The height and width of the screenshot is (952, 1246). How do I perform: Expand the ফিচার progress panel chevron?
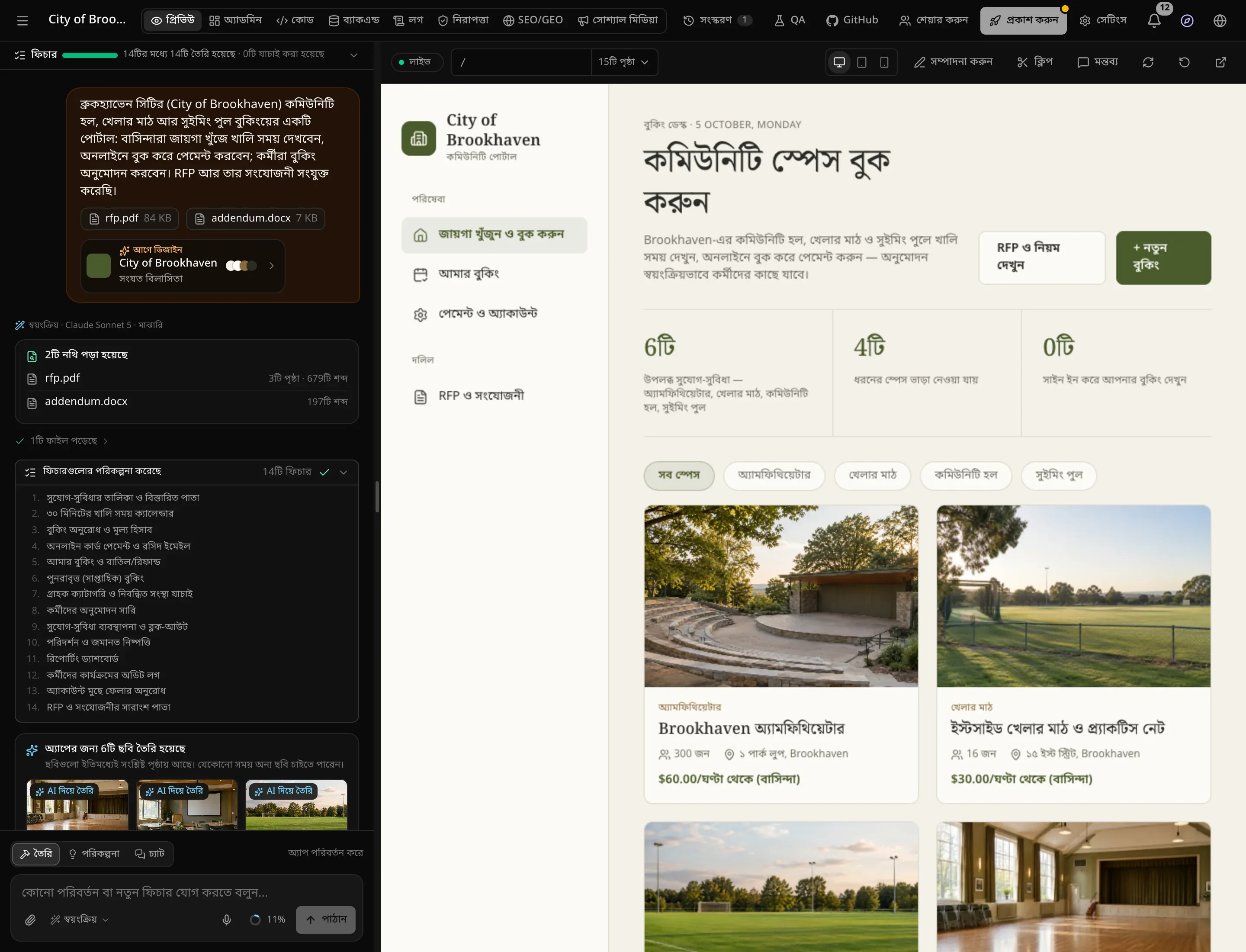coord(353,55)
